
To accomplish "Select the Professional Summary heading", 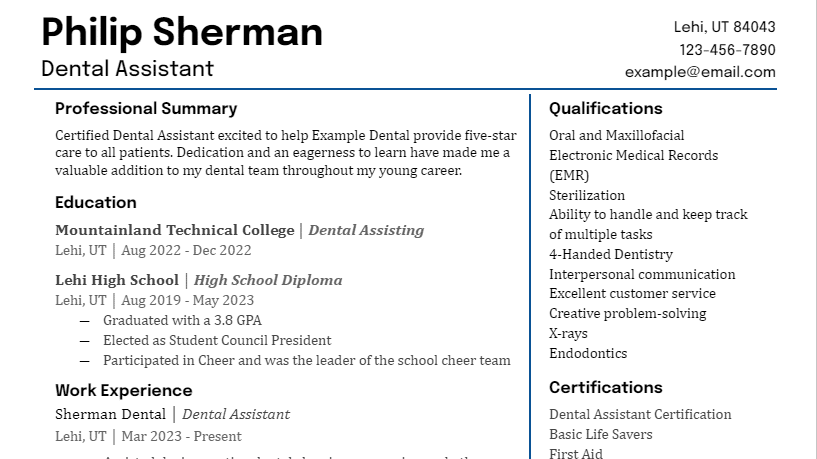I will pos(146,108).
